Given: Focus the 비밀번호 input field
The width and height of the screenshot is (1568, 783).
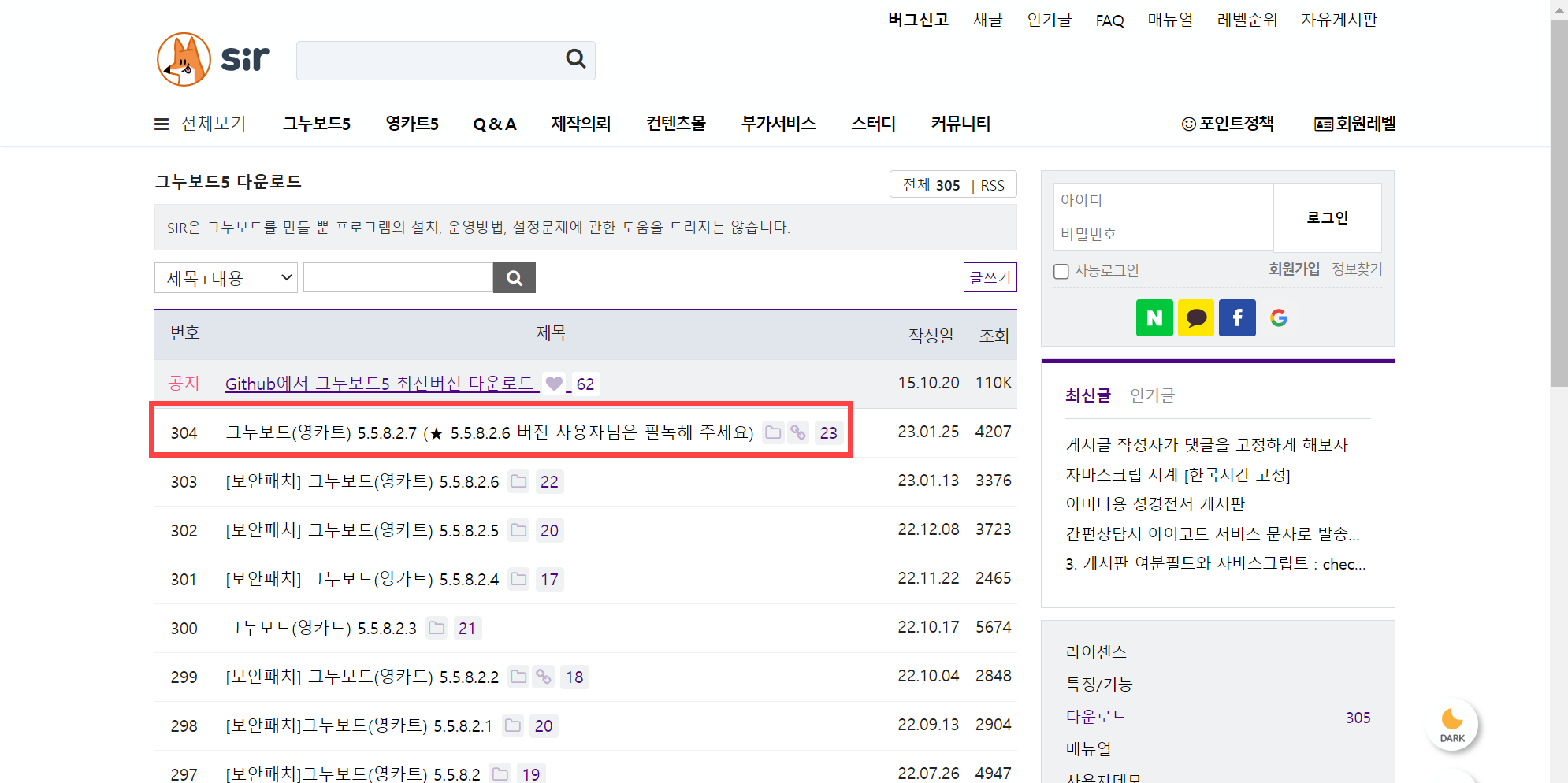Looking at the screenshot, I should [x=1164, y=234].
